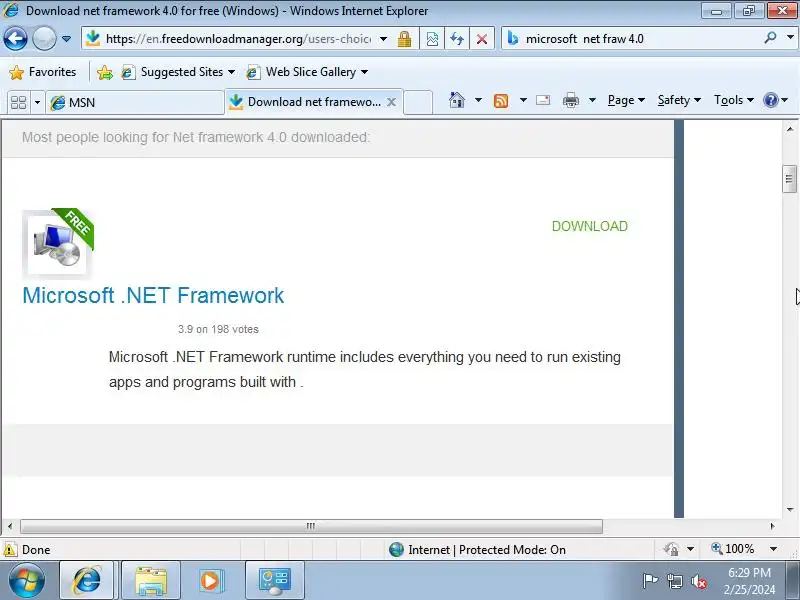Screen dimensions: 800x600
Task: Click the Internet Protected Mode zone indicator
Action: coord(477,549)
